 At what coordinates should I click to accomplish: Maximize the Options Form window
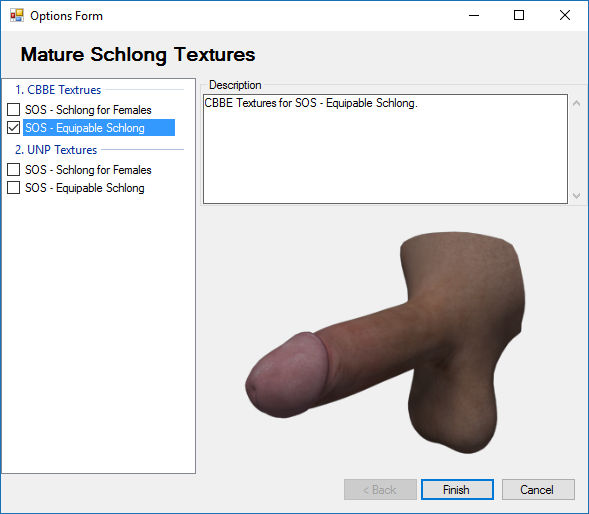pyautogui.click(x=519, y=15)
